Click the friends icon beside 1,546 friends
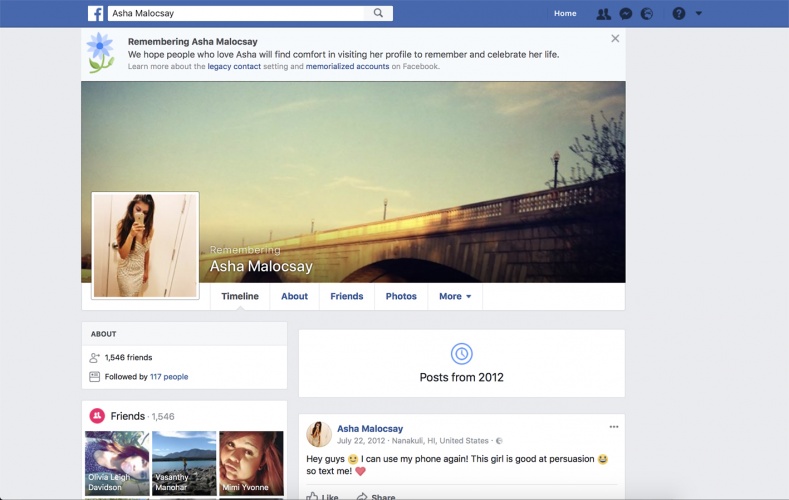The height and width of the screenshot is (500, 789). pyautogui.click(x=94, y=358)
